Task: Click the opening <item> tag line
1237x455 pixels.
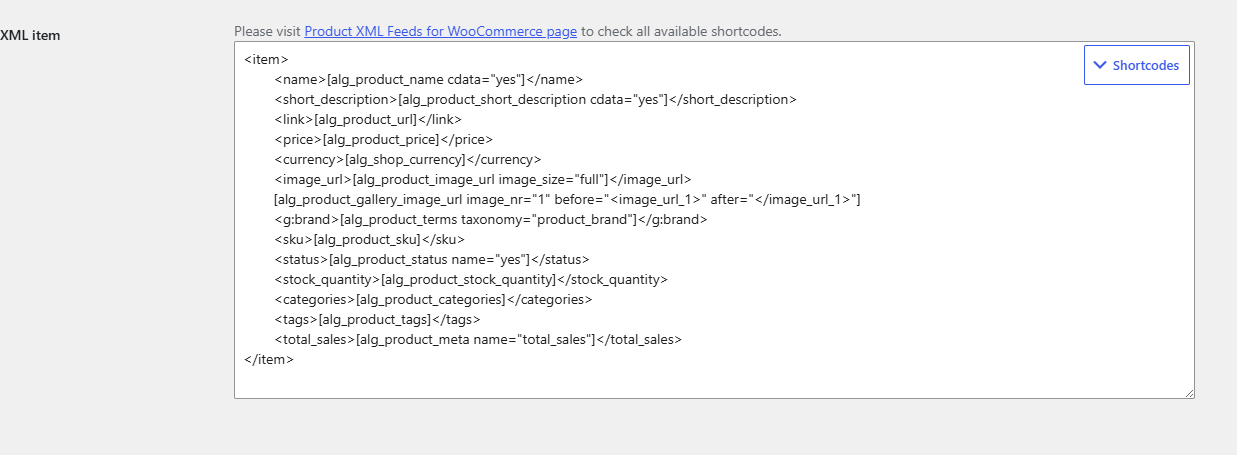Action: click(266, 60)
